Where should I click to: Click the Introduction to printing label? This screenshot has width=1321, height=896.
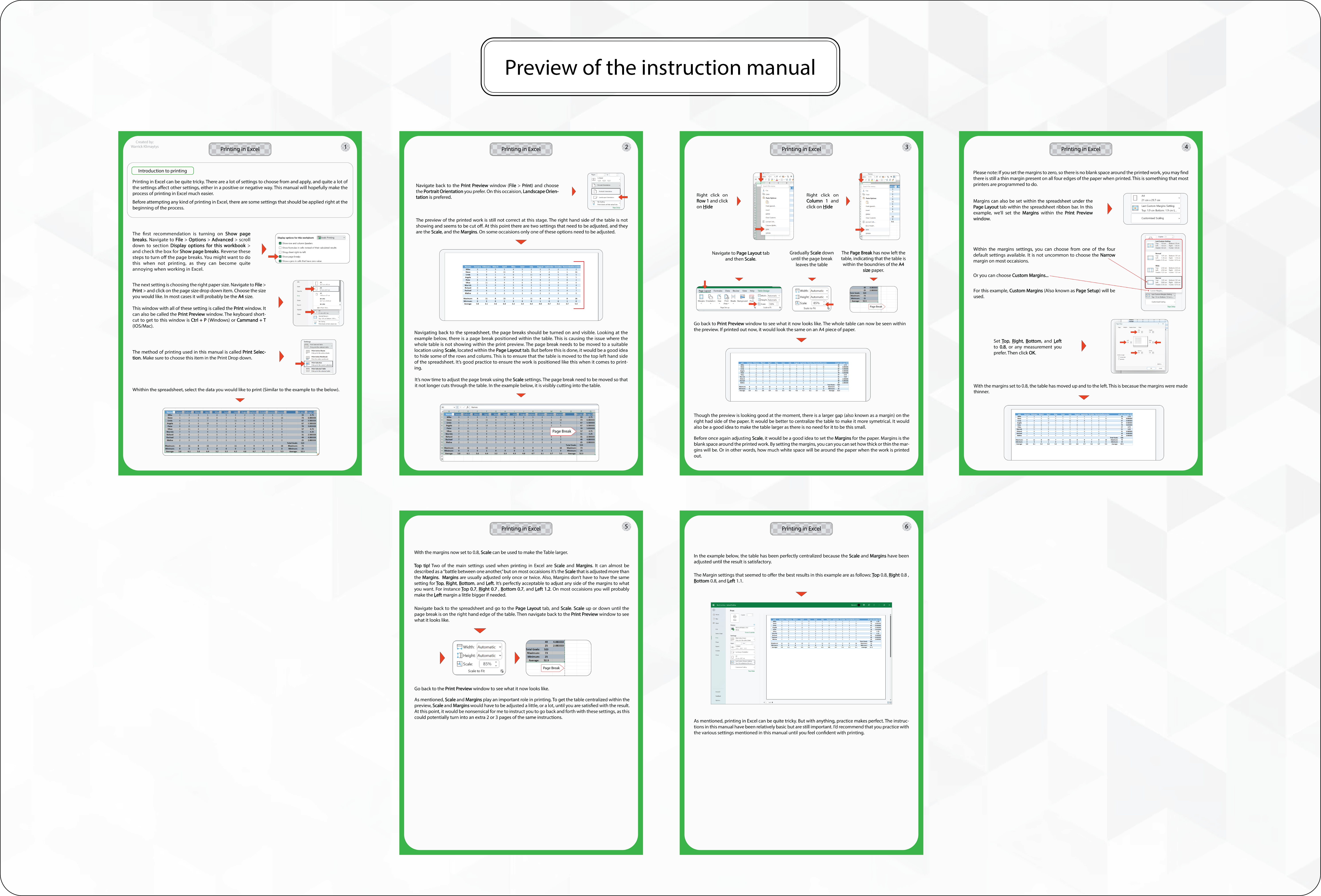163,170
